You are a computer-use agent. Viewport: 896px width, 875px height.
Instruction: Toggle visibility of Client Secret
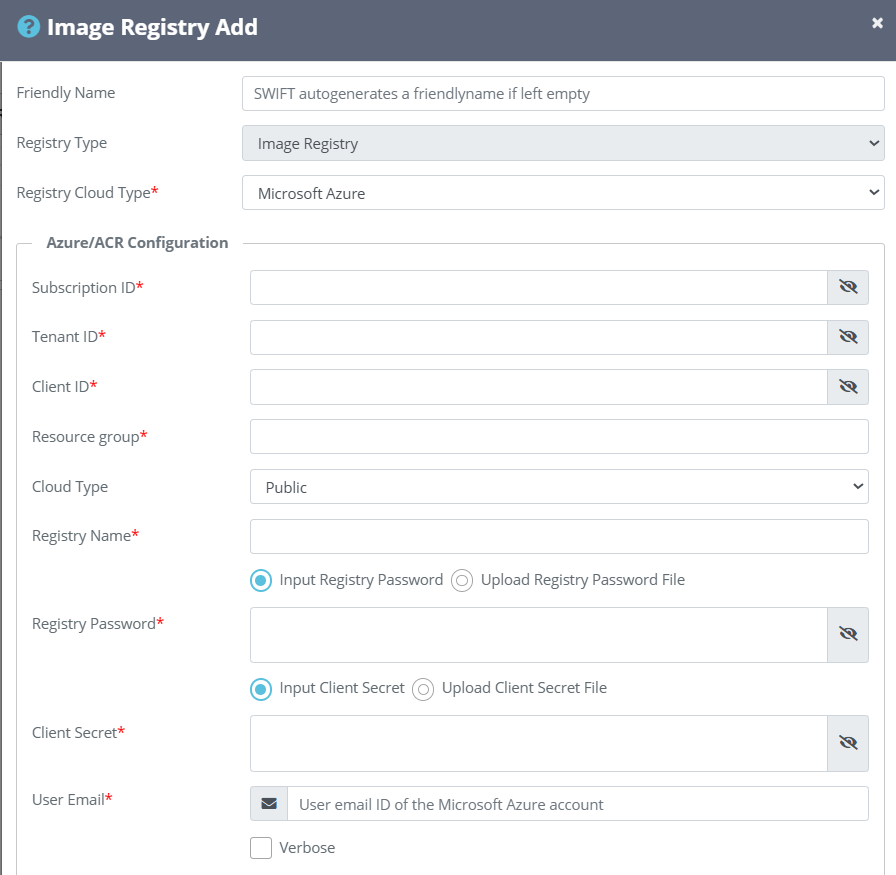tap(848, 744)
